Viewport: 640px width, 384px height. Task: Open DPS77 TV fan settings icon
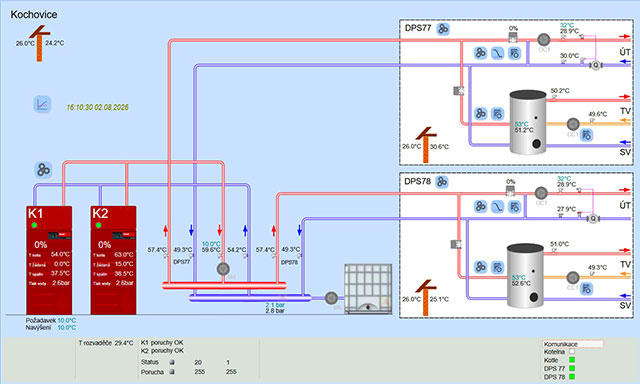(480, 113)
